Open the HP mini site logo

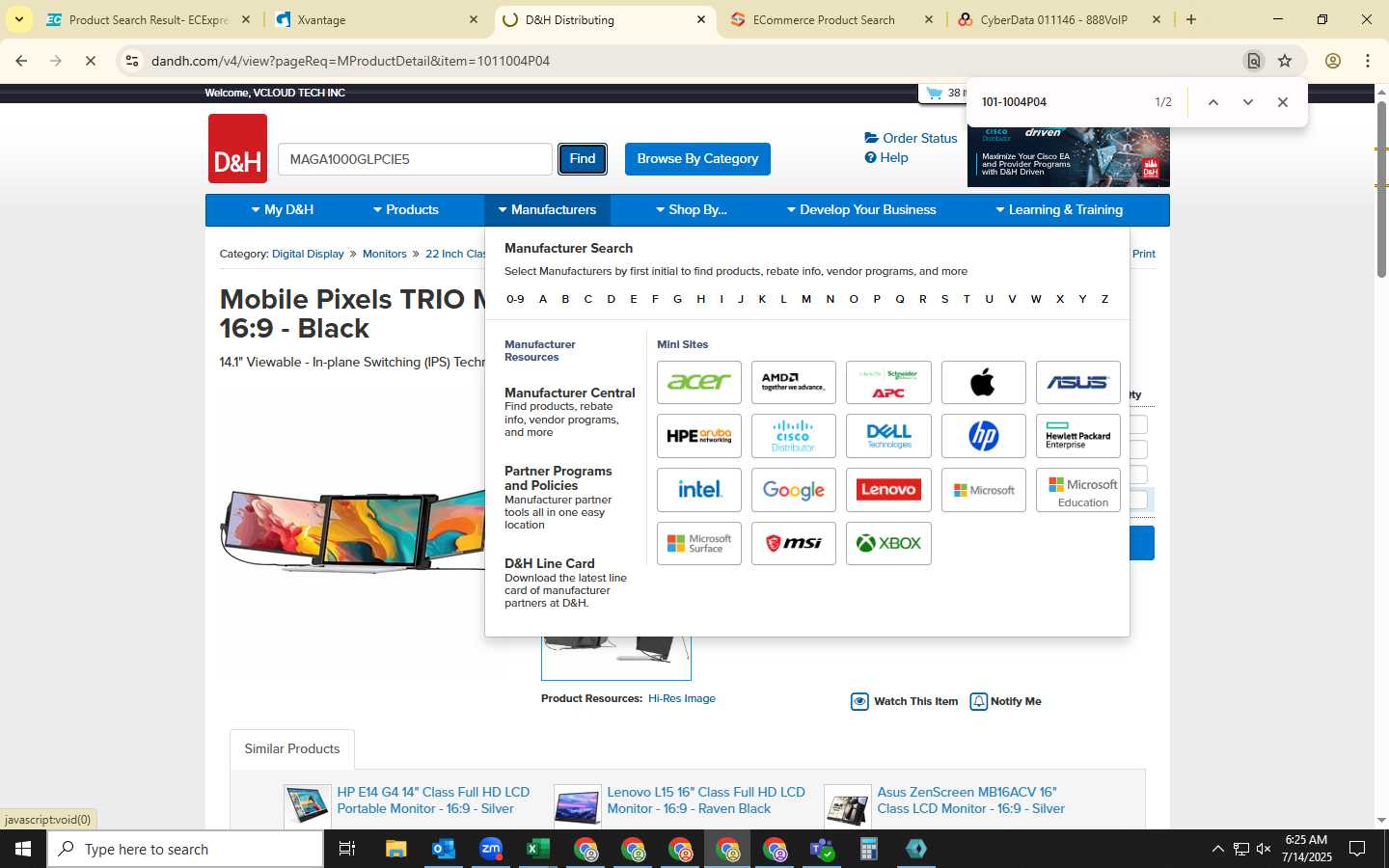[x=983, y=436]
